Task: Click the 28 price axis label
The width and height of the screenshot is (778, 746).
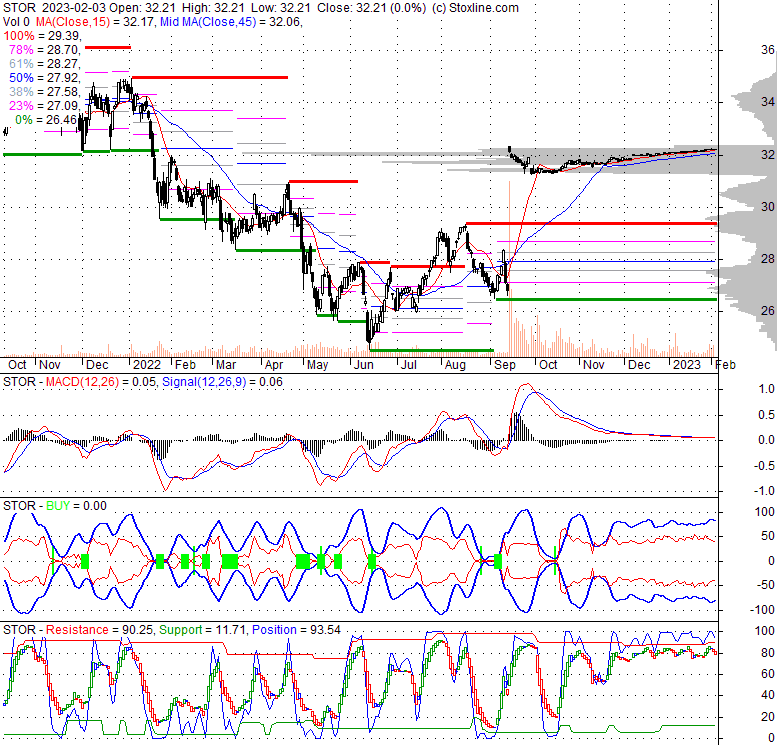Action: (x=768, y=258)
